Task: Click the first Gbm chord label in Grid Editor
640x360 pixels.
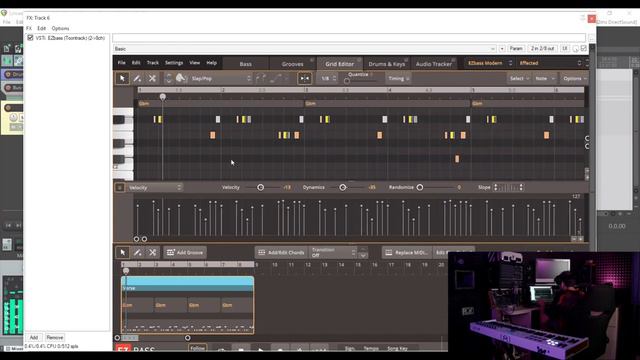Action: click(144, 104)
